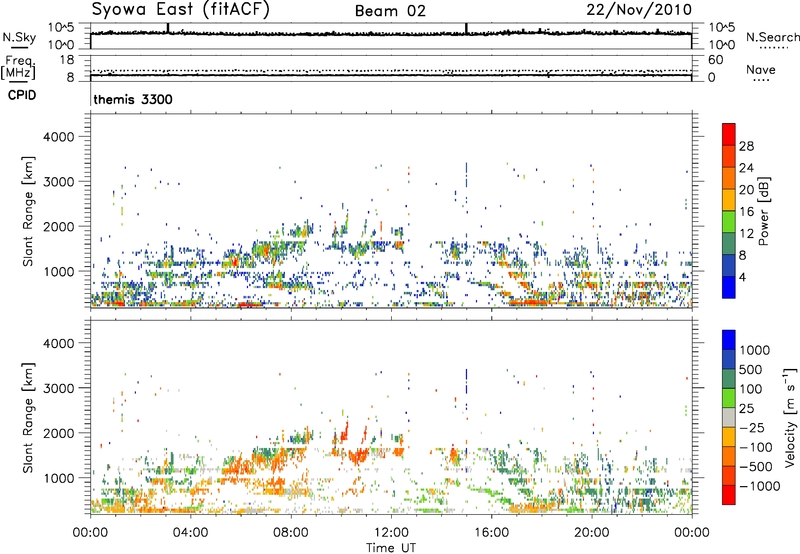Click the '1000' value atop Velocity colorbar
The image size is (800, 554).
click(x=755, y=350)
